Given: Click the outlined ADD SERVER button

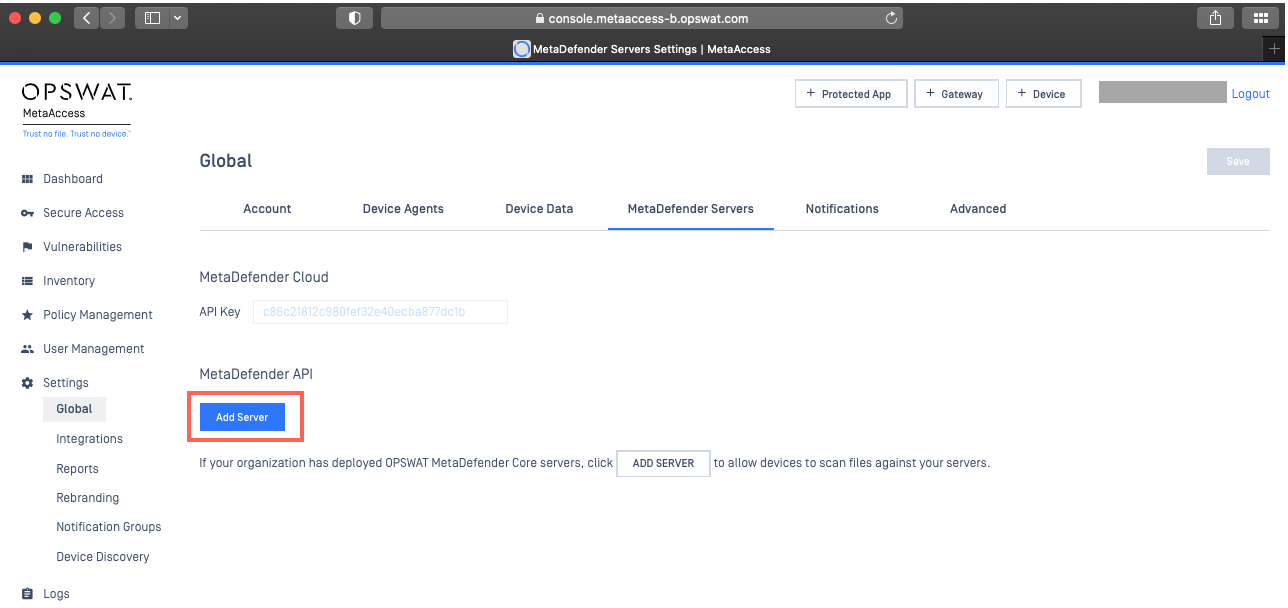Looking at the screenshot, I should coord(664,464).
